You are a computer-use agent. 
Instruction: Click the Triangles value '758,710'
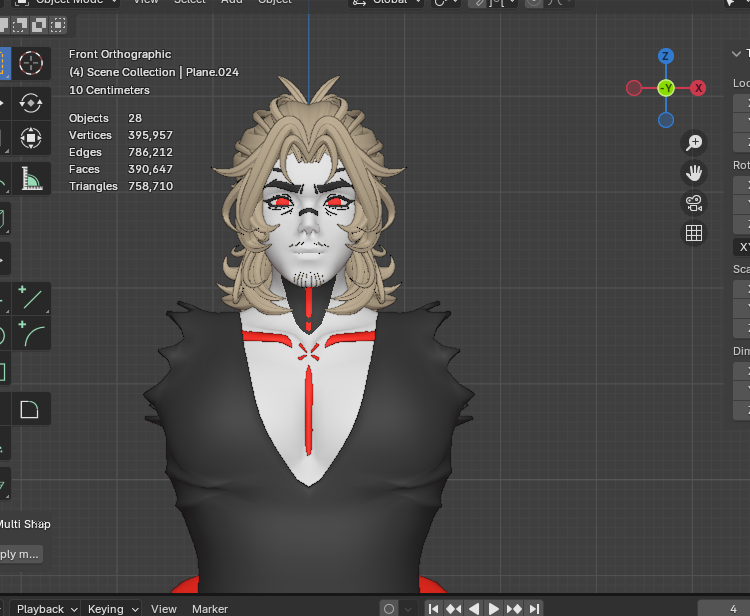150,186
